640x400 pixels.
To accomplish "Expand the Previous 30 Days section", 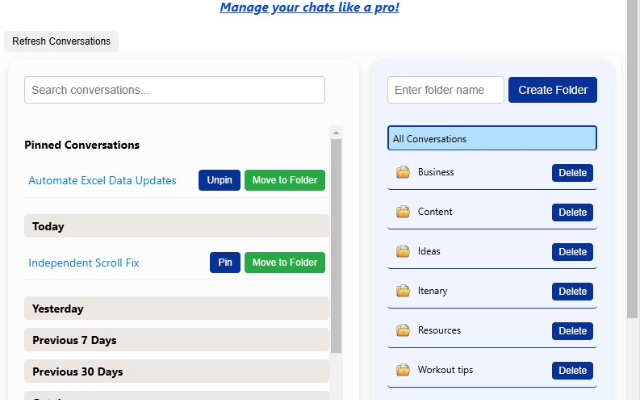I will point(176,371).
